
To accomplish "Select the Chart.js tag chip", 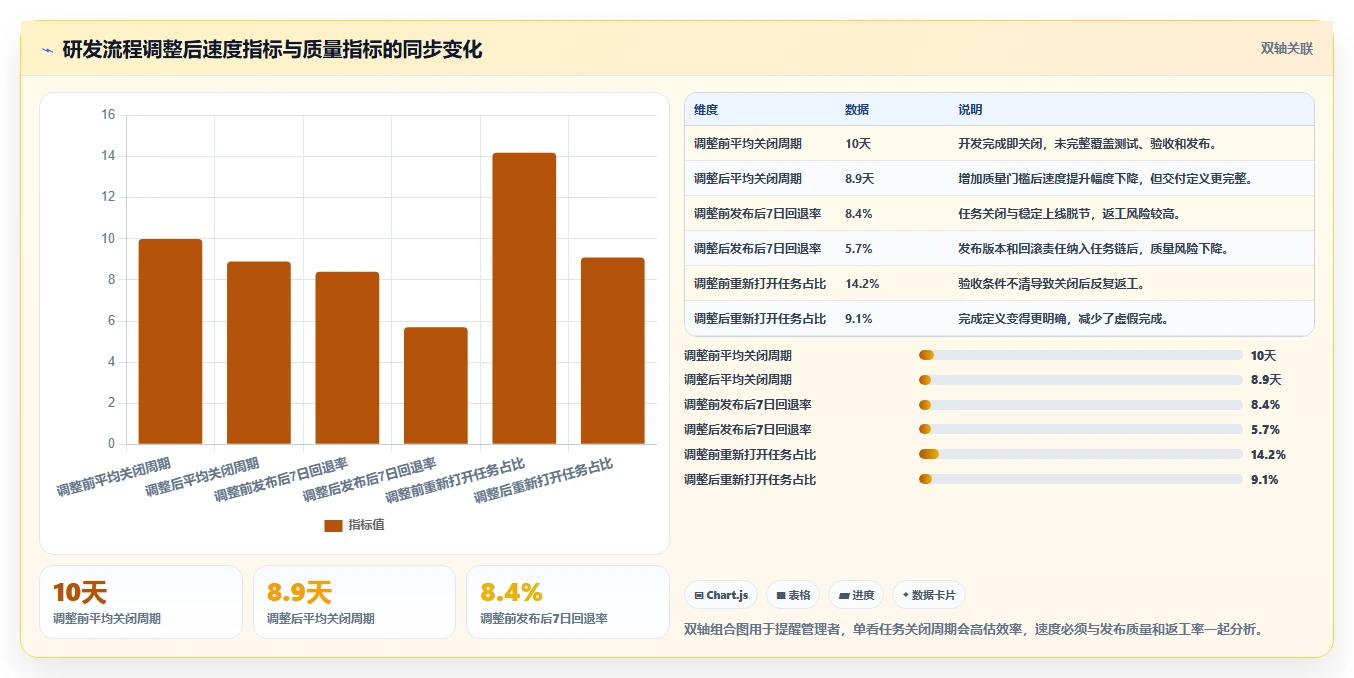I will coord(721,595).
